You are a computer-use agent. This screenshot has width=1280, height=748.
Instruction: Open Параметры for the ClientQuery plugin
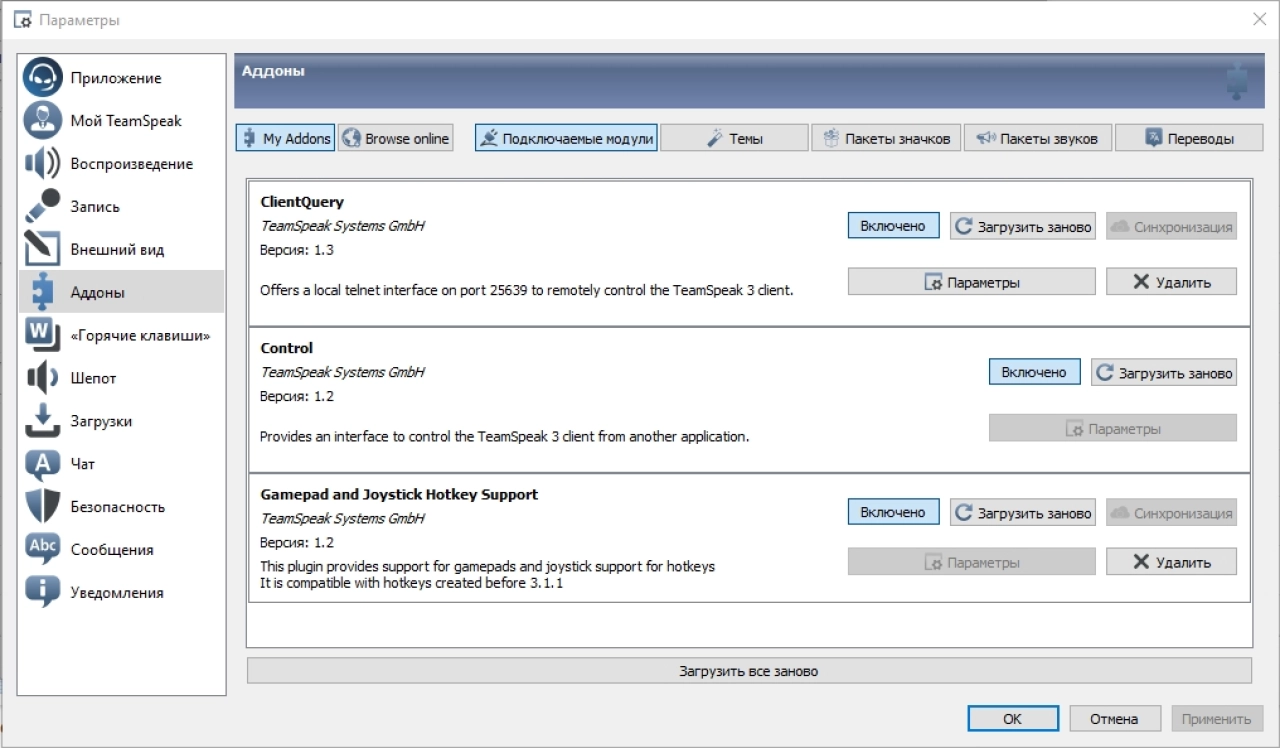click(971, 282)
